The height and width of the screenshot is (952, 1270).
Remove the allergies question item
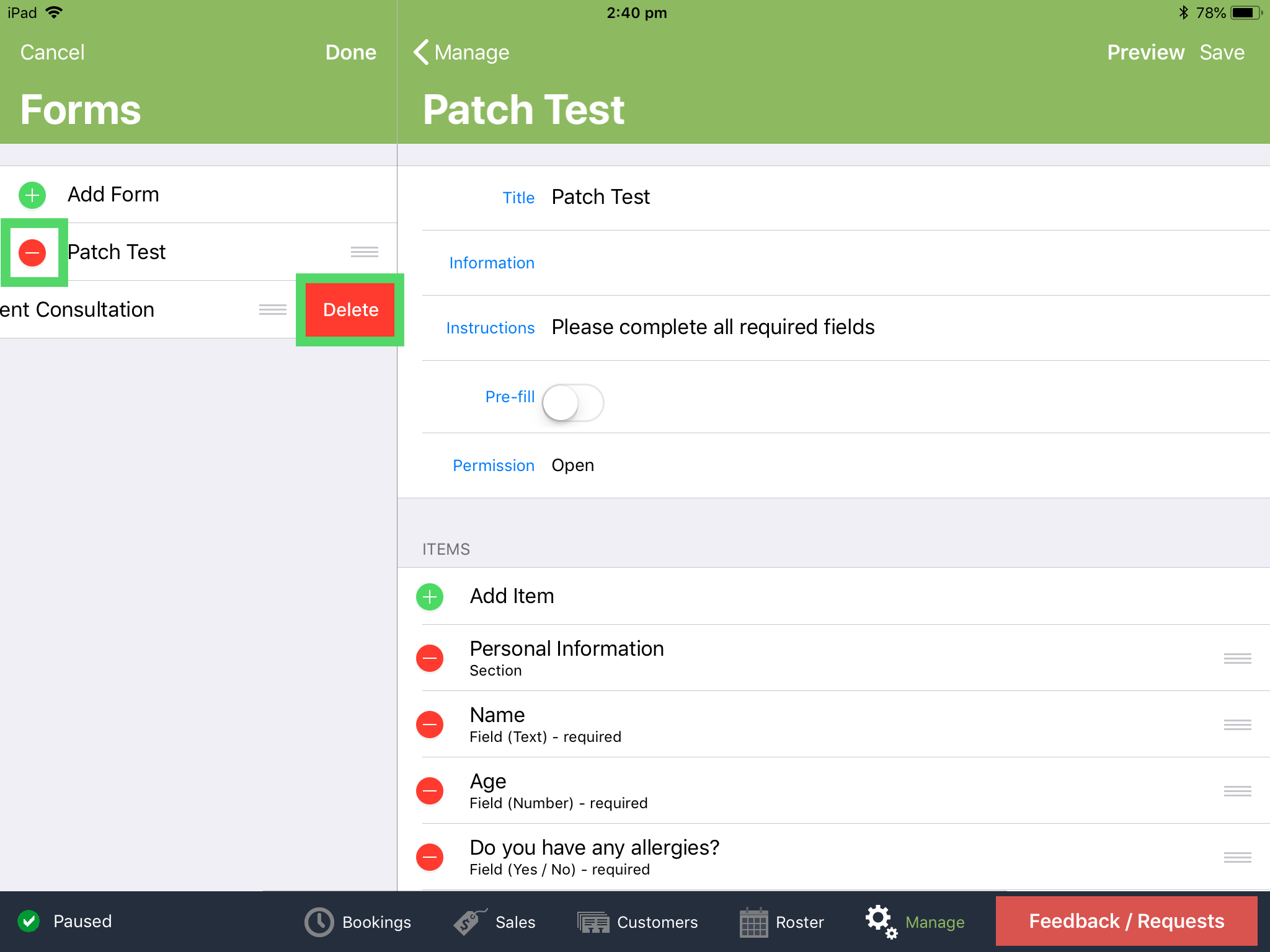[430, 857]
